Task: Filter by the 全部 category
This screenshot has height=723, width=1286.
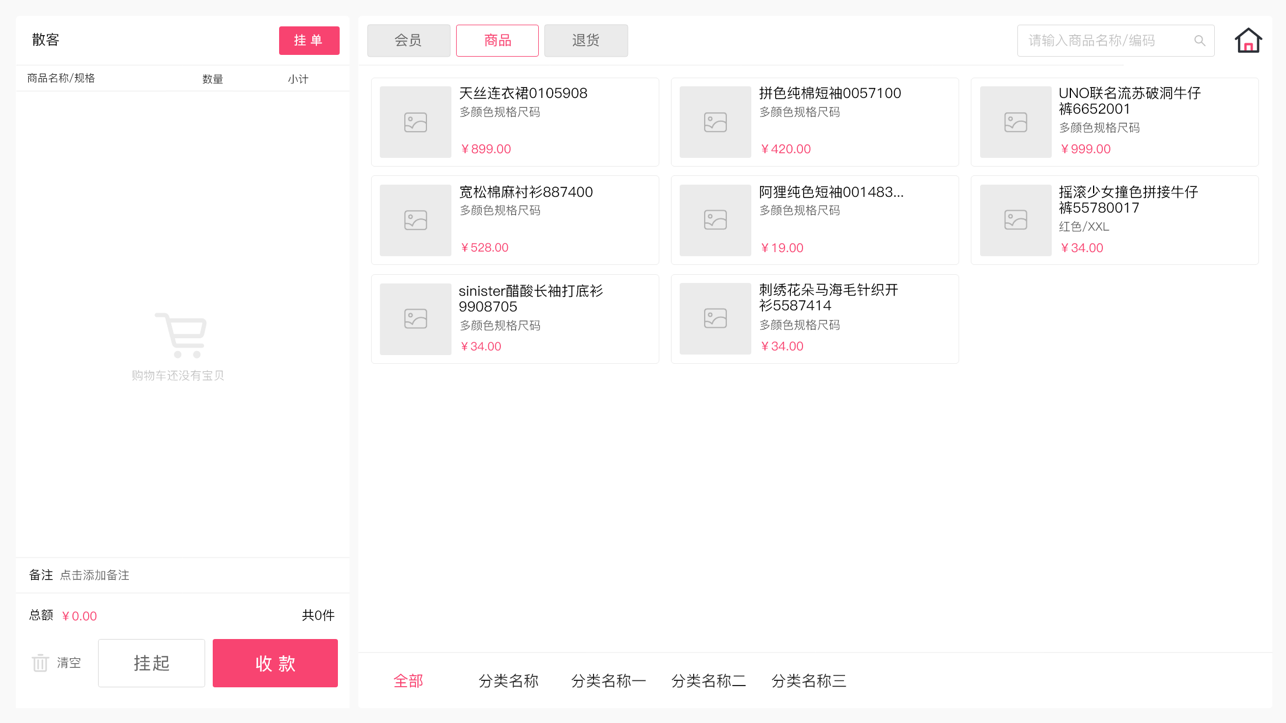Action: 408,681
